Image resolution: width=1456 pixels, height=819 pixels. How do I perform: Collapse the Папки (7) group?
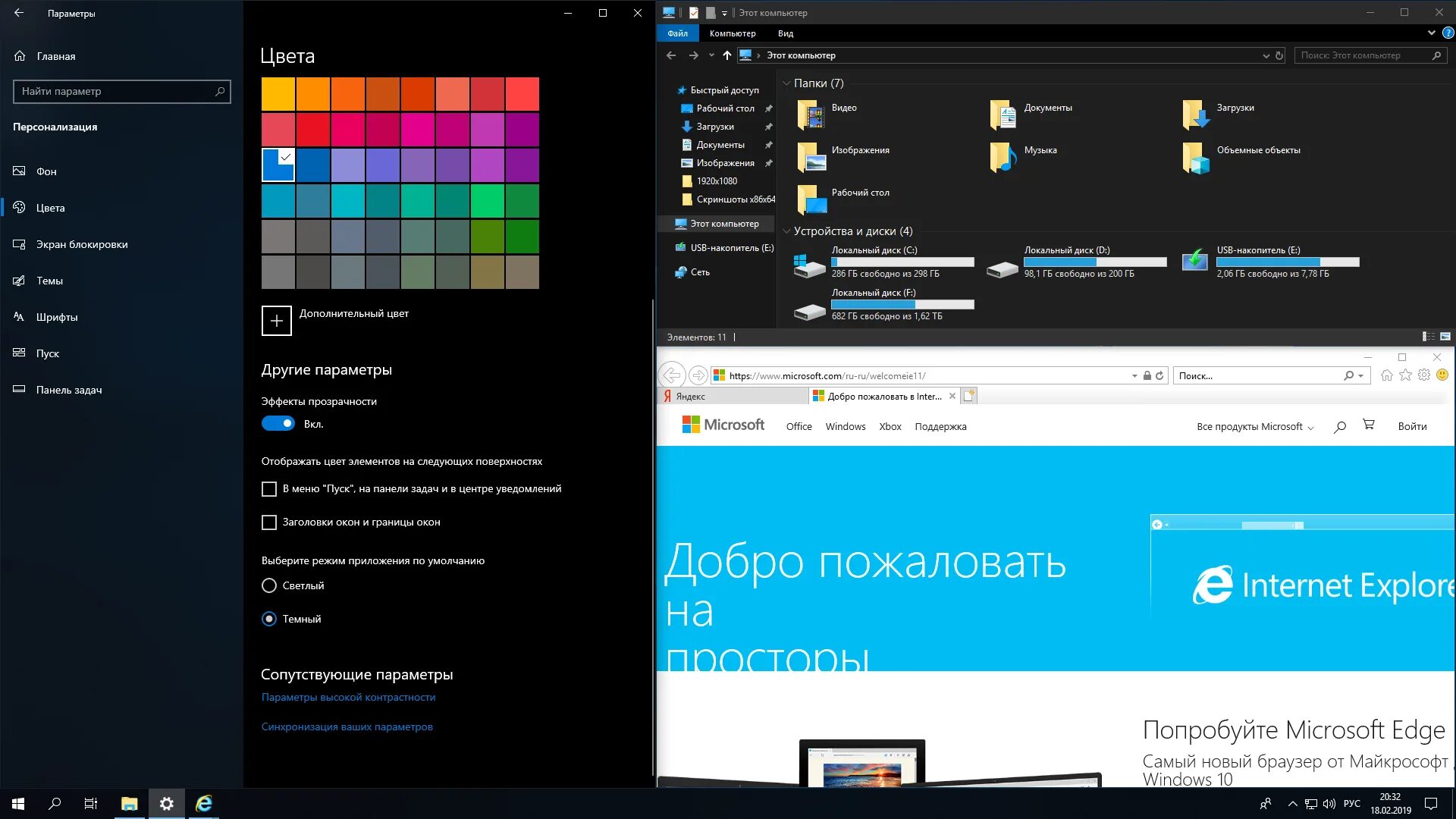[786, 83]
